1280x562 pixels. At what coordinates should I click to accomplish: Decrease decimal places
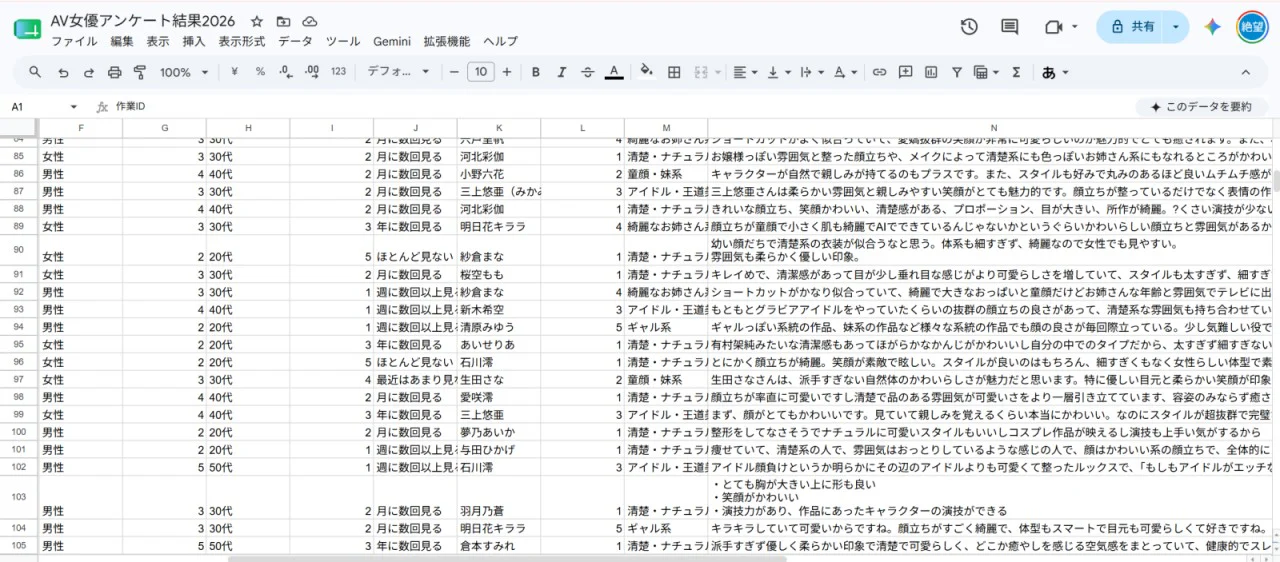(286, 72)
